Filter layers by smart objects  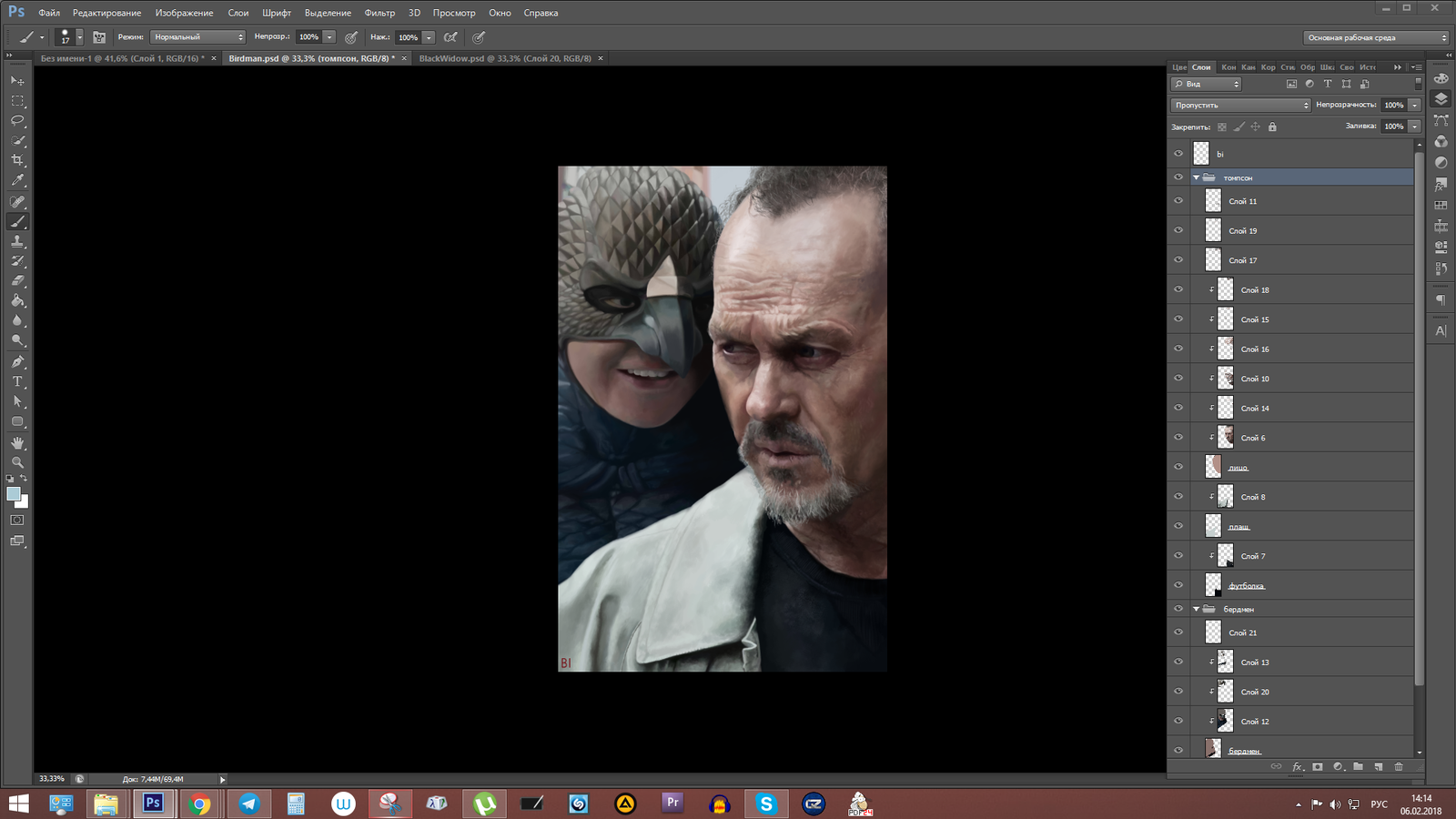point(1364,84)
